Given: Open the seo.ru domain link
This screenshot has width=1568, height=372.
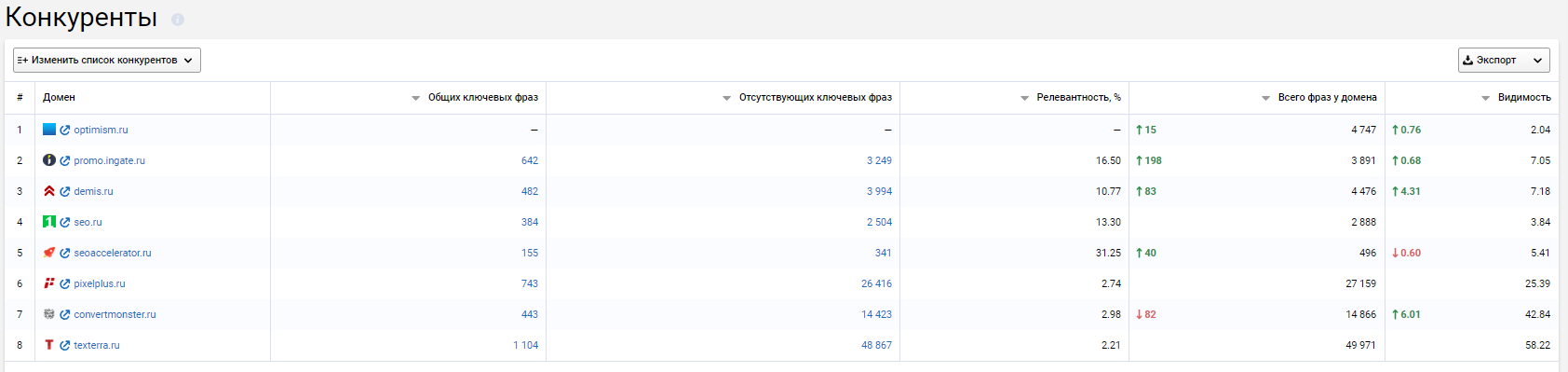Looking at the screenshot, I should coord(88,223).
